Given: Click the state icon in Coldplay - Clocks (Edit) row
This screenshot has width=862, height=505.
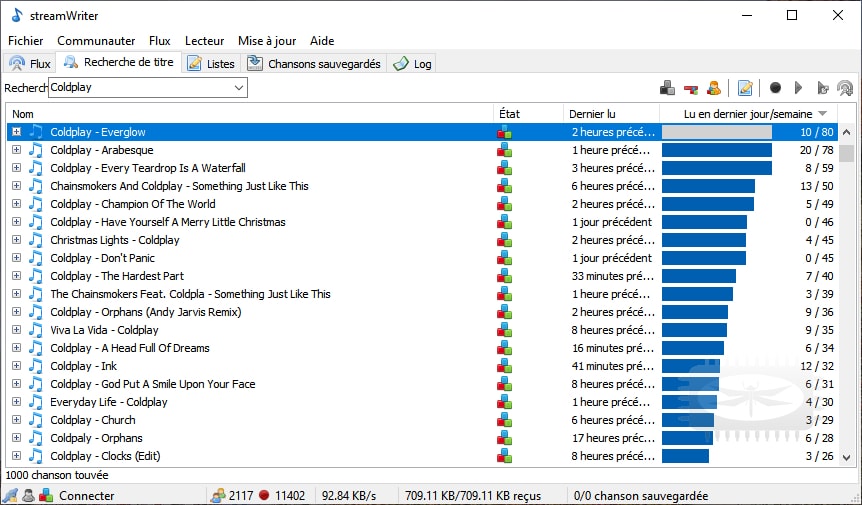Looking at the screenshot, I should pyautogui.click(x=505, y=456).
